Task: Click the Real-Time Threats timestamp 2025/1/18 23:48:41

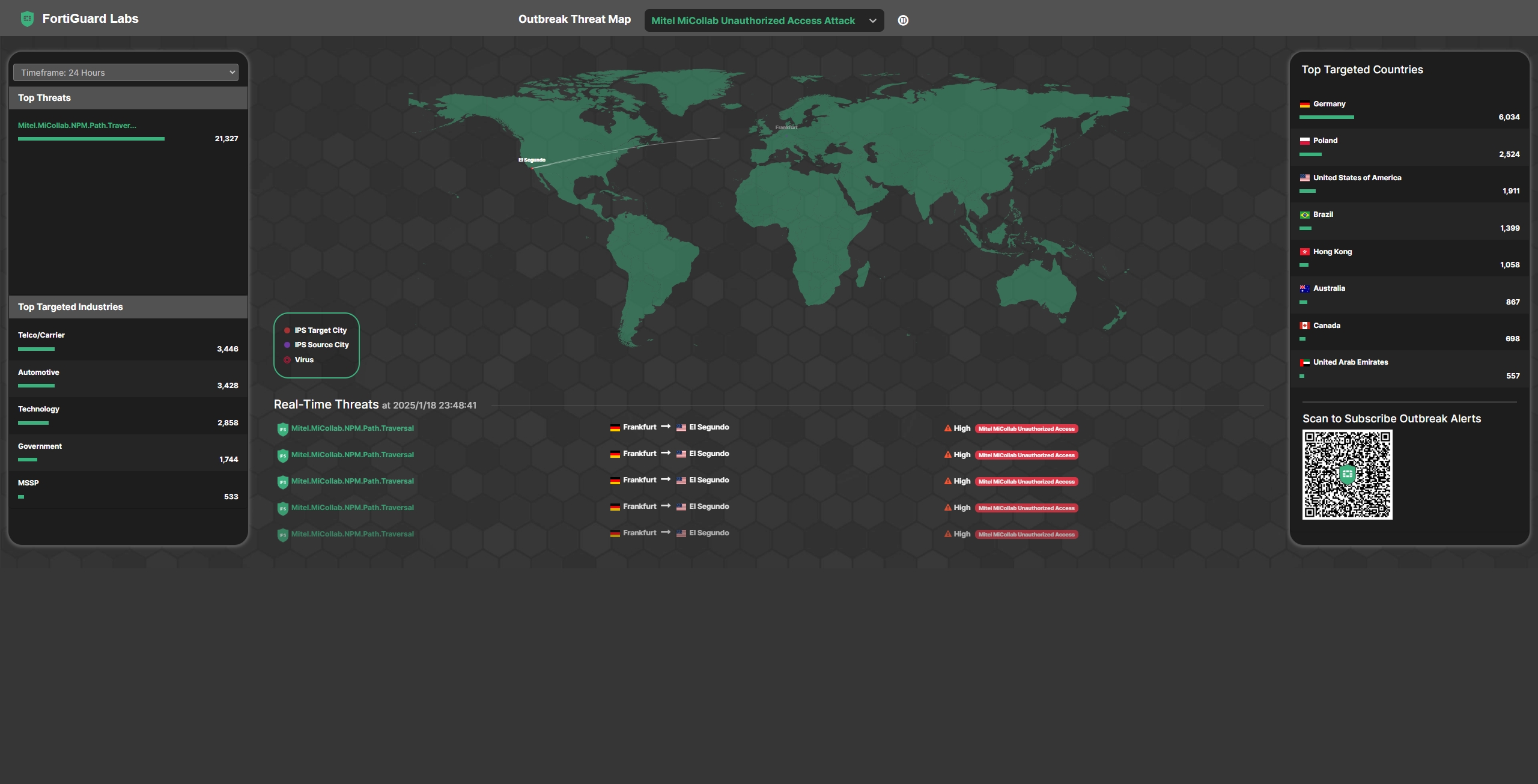Action: click(x=434, y=406)
